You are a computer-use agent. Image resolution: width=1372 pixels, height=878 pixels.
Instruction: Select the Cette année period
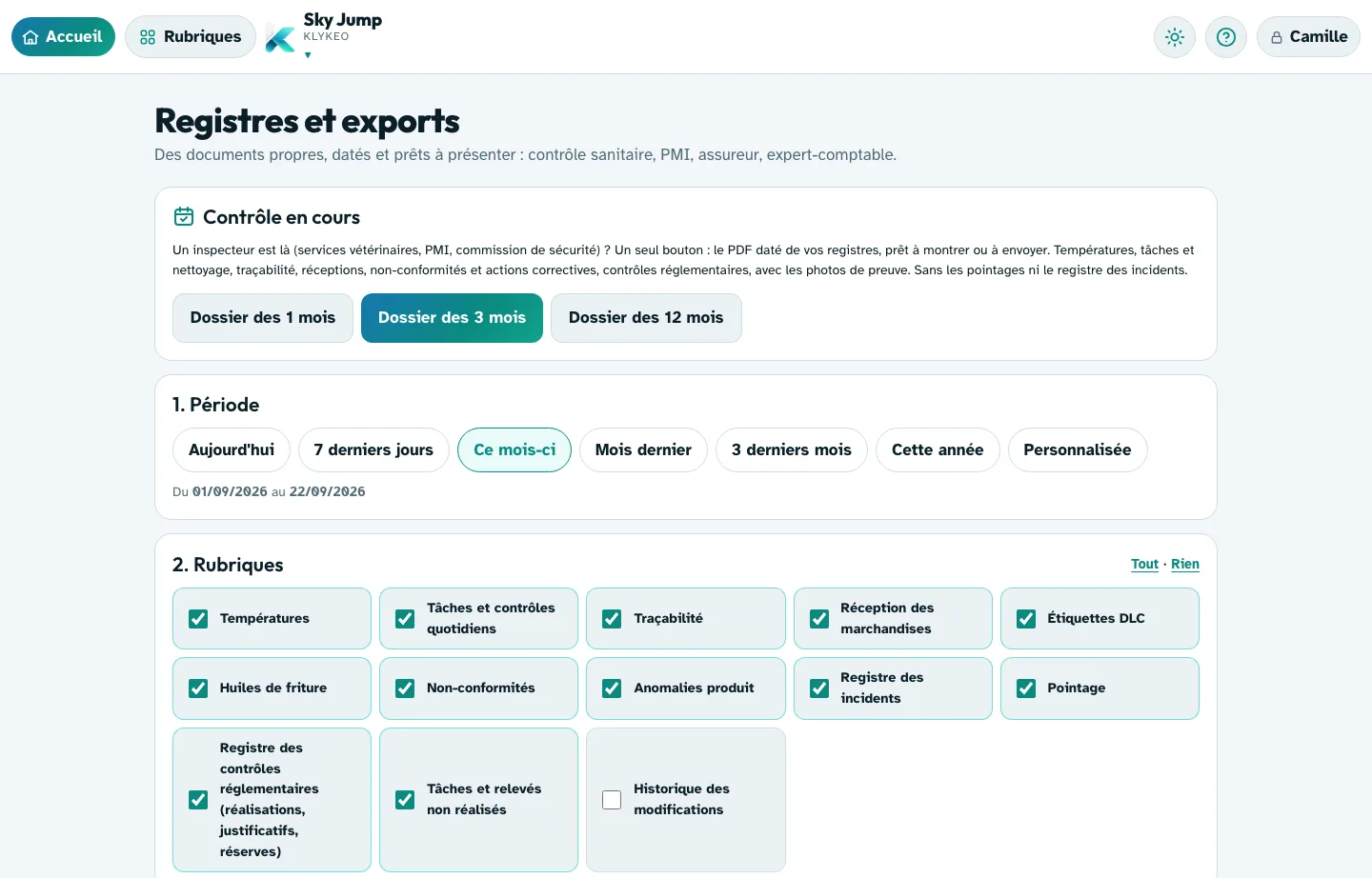(x=938, y=449)
